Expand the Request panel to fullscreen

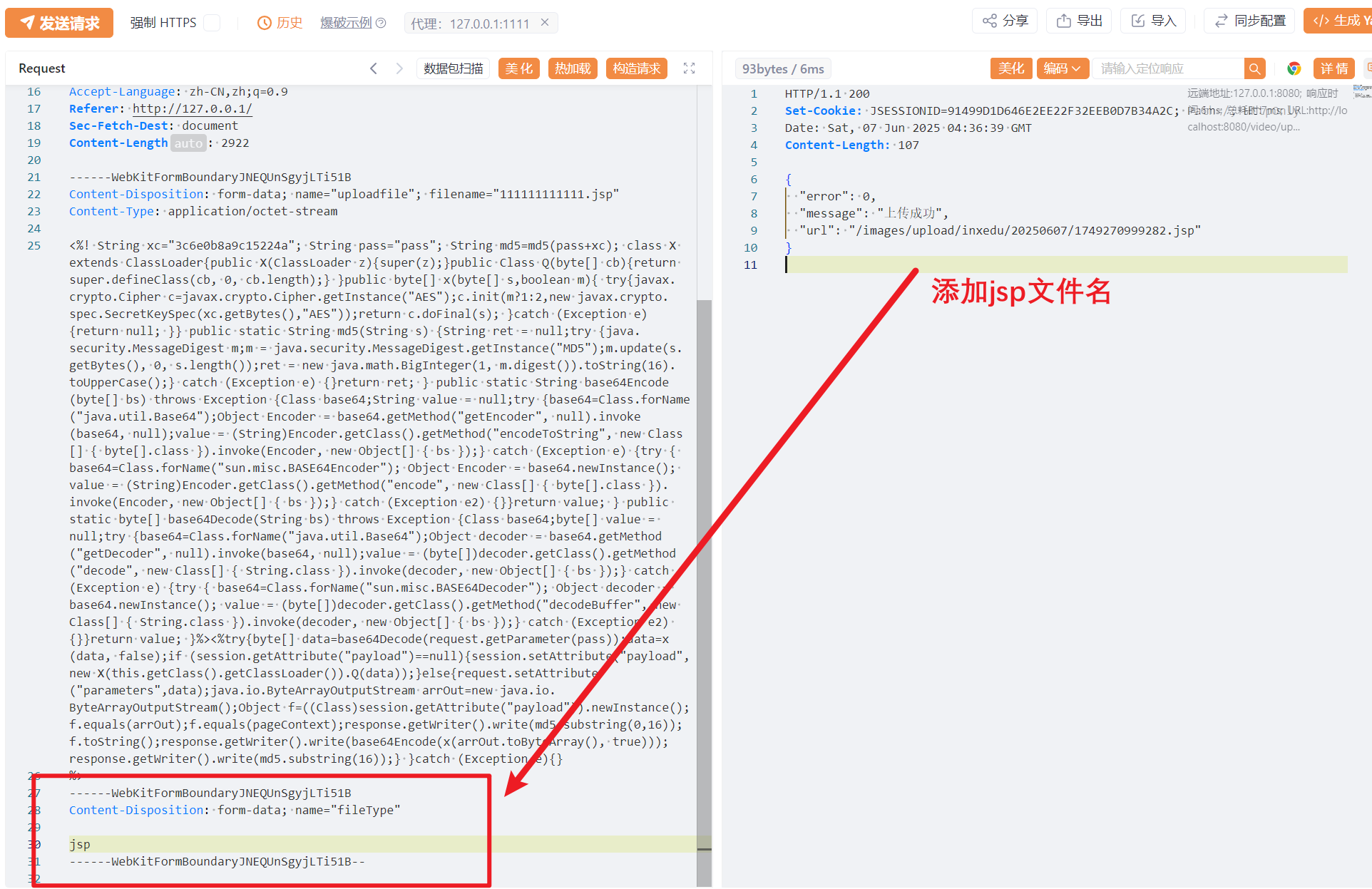pyautogui.click(x=689, y=68)
